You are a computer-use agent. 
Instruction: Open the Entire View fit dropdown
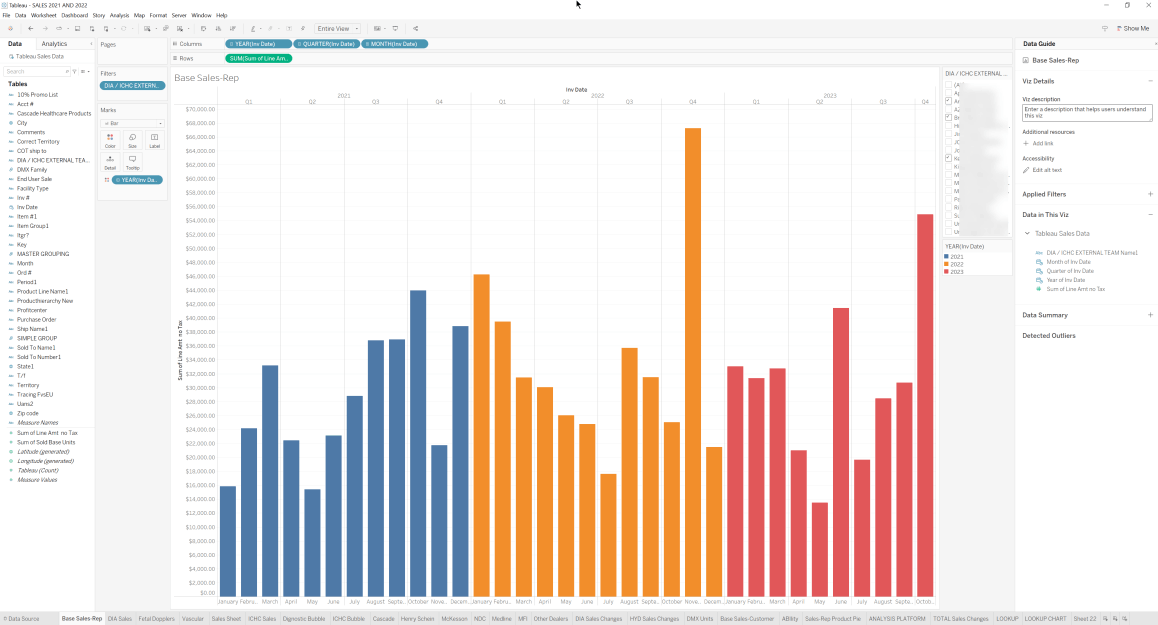click(x=338, y=28)
